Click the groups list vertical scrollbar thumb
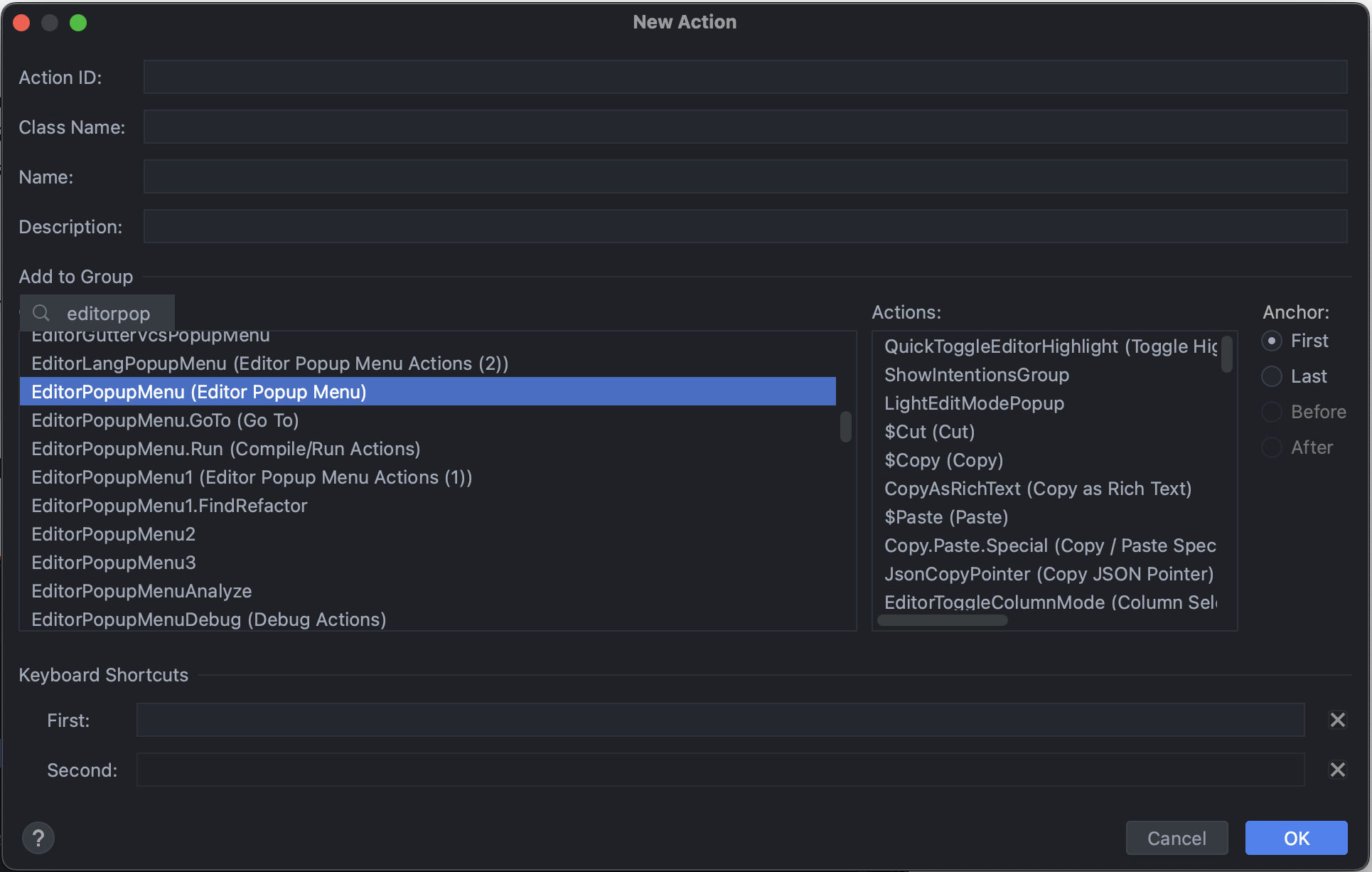The height and width of the screenshot is (872, 1372). point(845,426)
